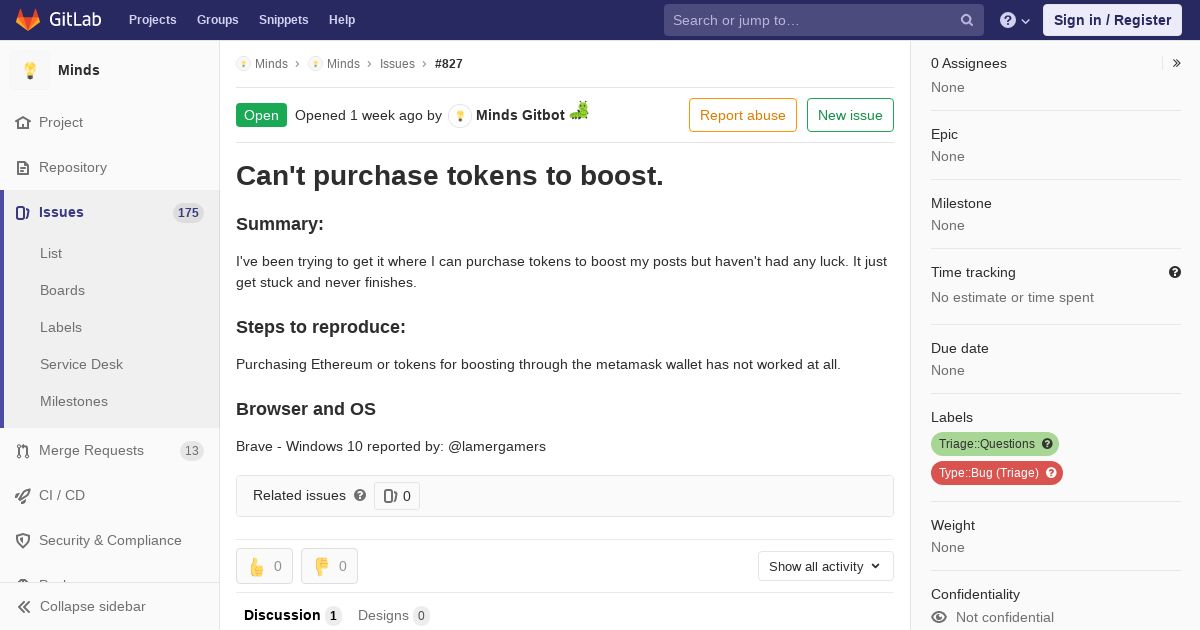Click the Minds project avatar in sidebar

(x=30, y=70)
